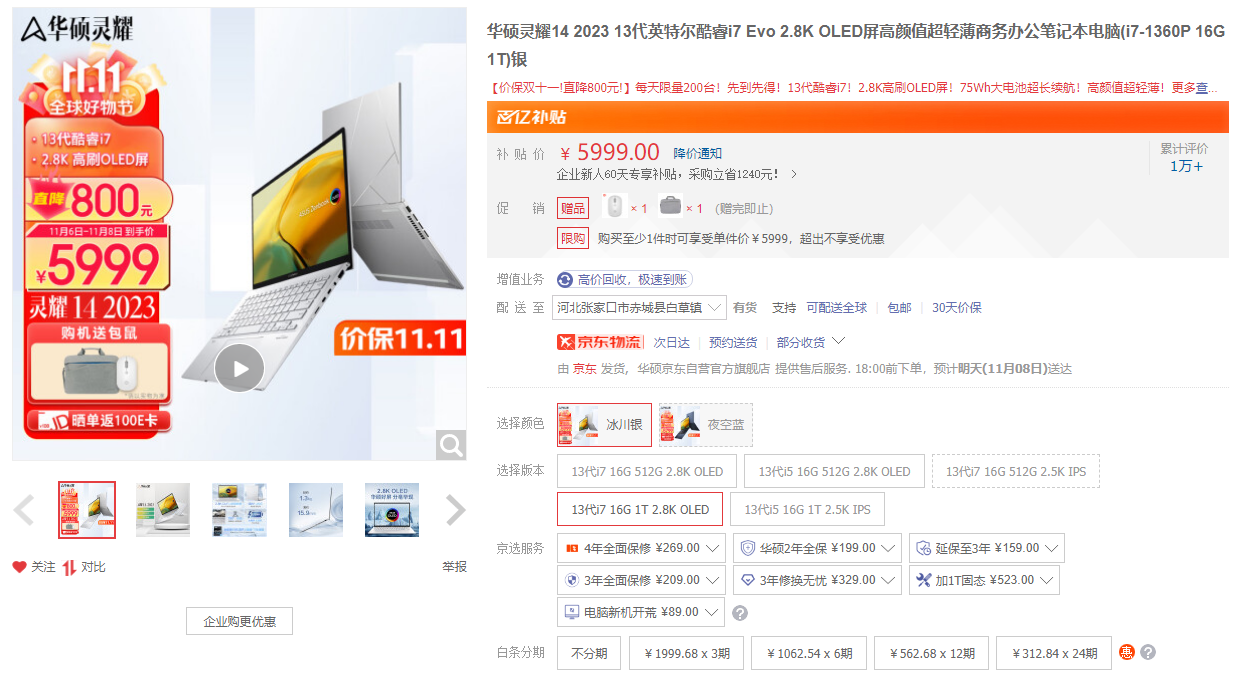This screenshot has height=676, width=1252.
Task: Click the 高价回收 recycle icon
Action: point(565,280)
